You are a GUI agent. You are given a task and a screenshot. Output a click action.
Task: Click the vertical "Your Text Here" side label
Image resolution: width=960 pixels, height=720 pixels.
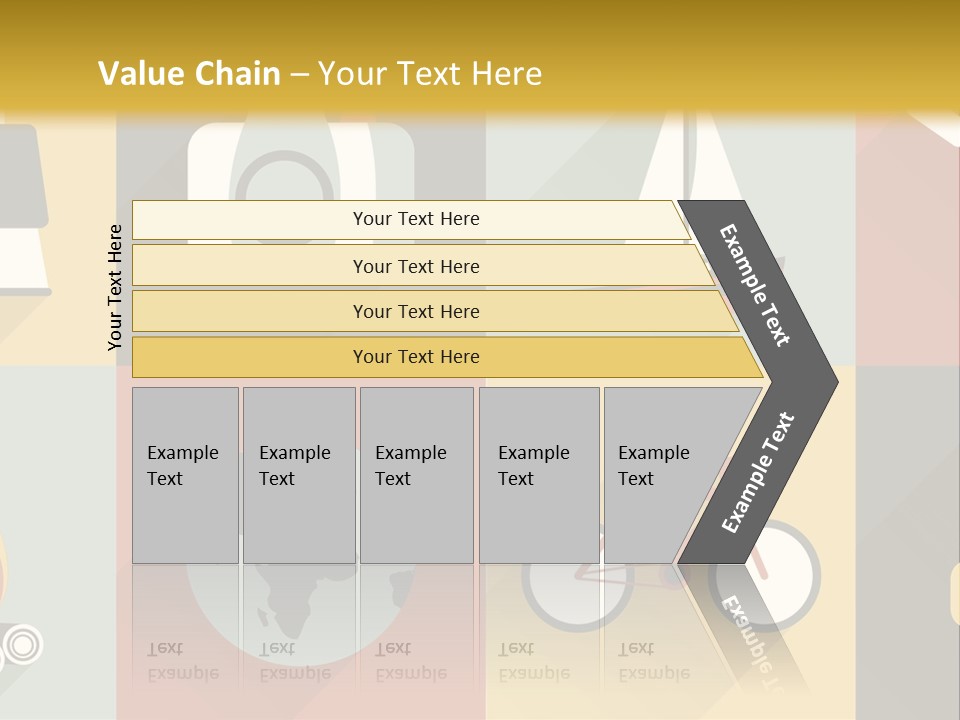[x=115, y=287]
